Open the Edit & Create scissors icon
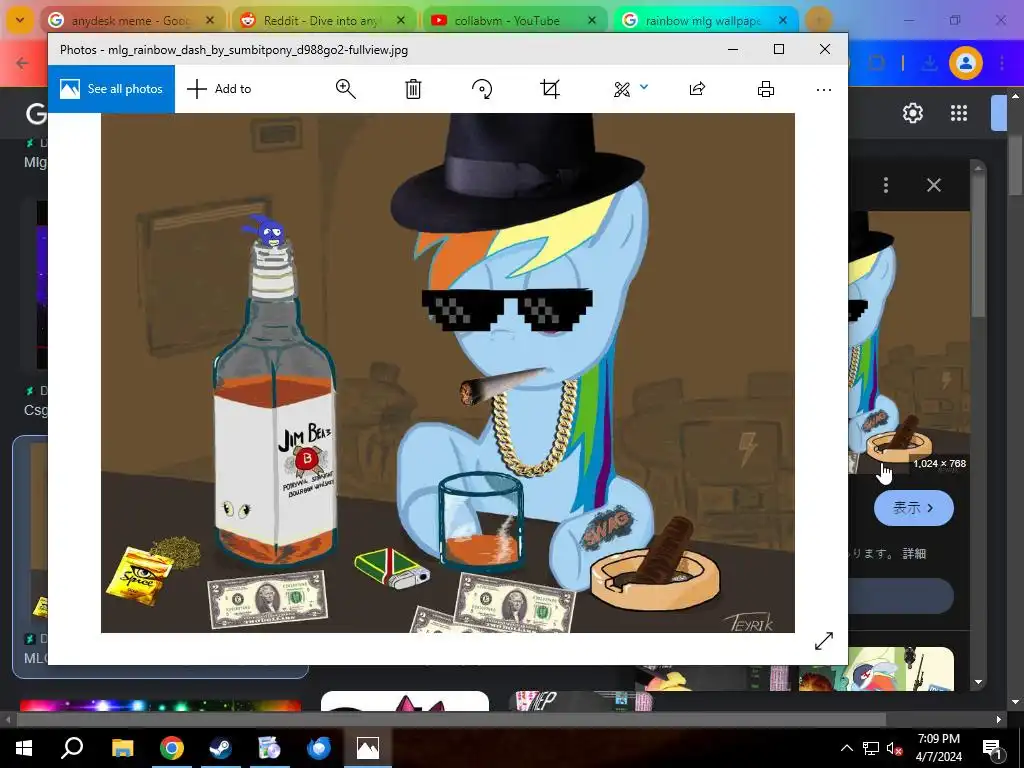The width and height of the screenshot is (1024, 768). pos(622,89)
